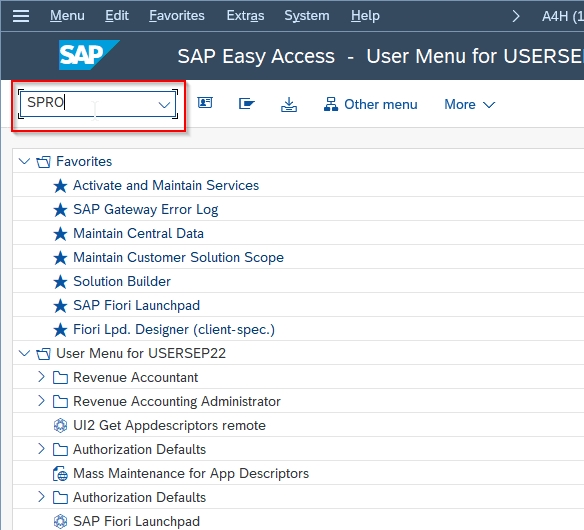Open the UI2 Get Appdescriptors remote transaction icon
The image size is (584, 530).
tap(60, 425)
